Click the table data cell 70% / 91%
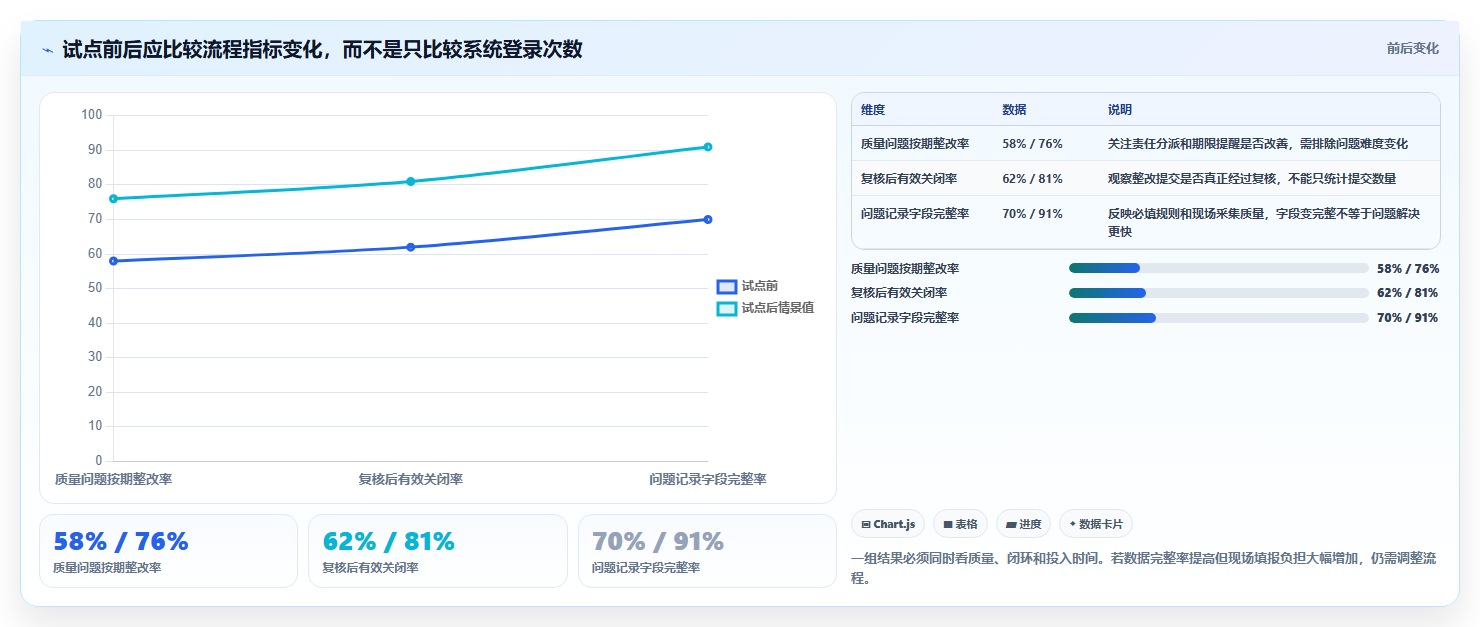 tap(1032, 213)
